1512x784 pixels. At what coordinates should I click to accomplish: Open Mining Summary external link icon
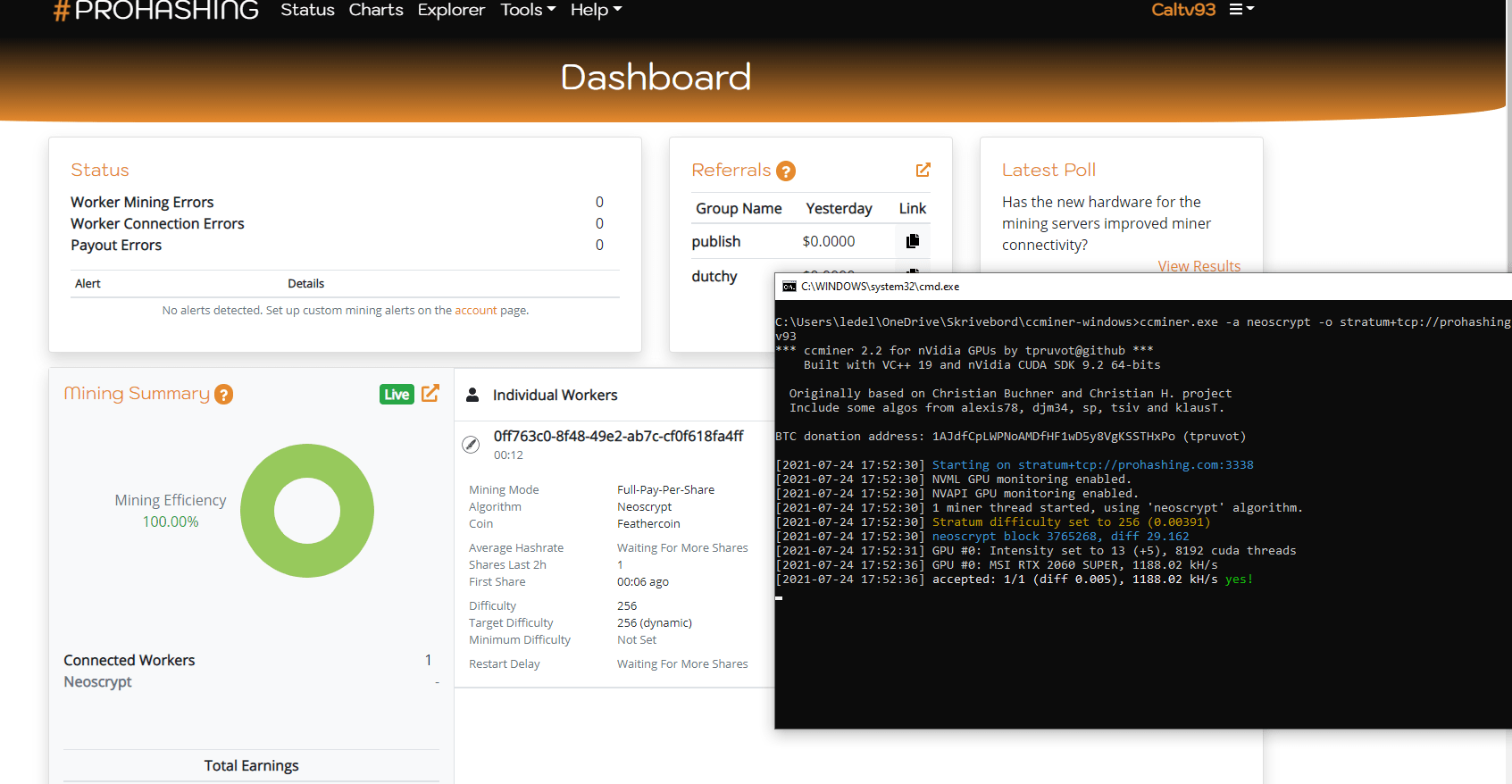(x=430, y=393)
